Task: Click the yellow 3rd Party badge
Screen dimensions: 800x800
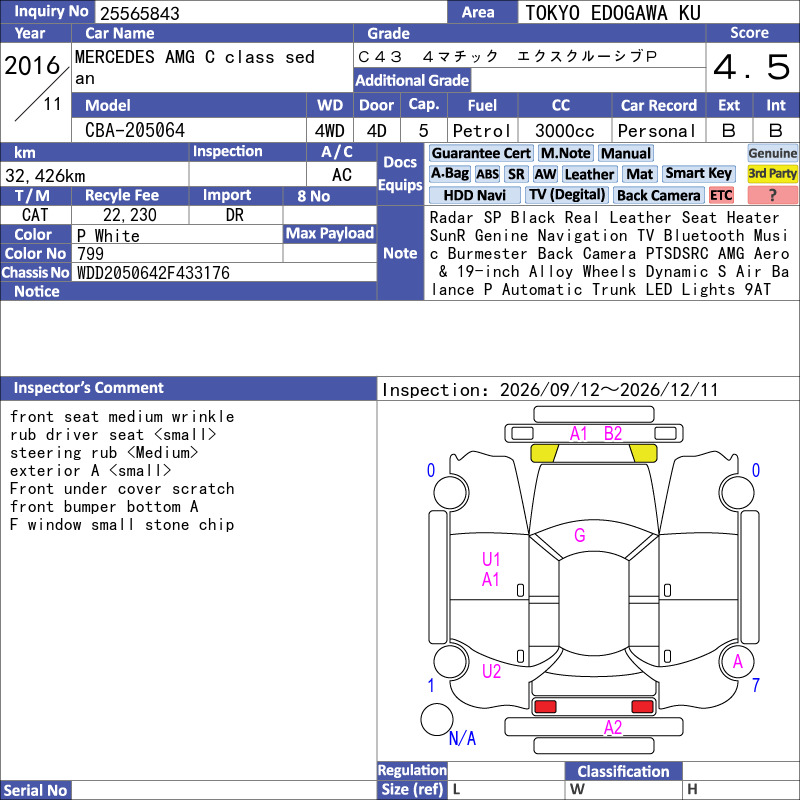Action: (772, 173)
